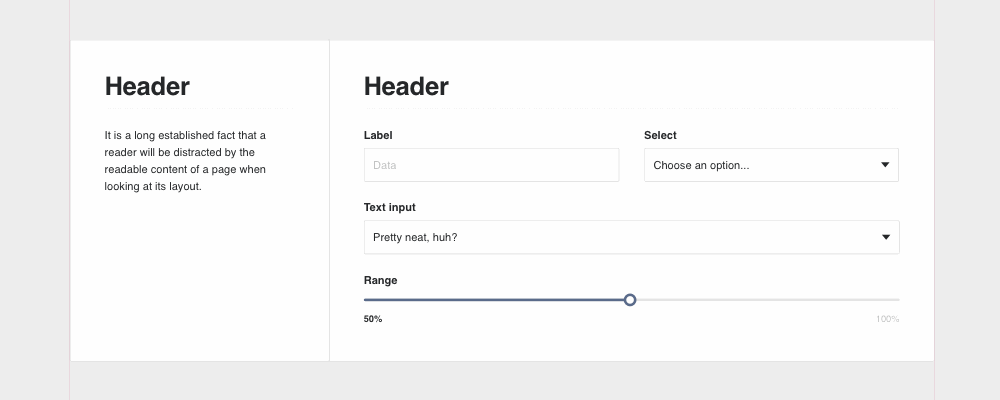1000x400 pixels.
Task: Click the arrow icon in the Select dropdown
Action: pyautogui.click(x=885, y=165)
